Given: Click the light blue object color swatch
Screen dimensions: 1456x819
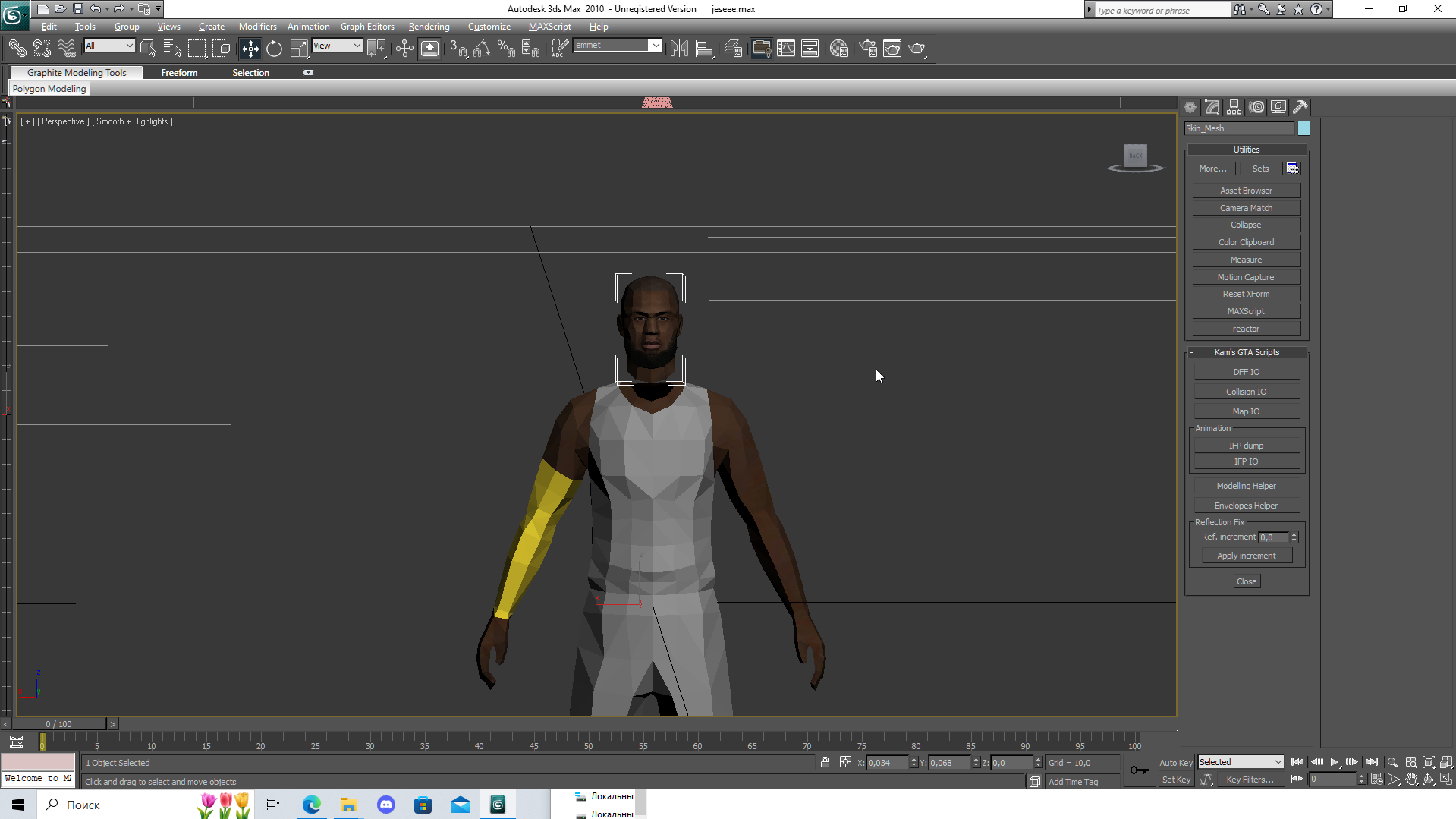Looking at the screenshot, I should coord(1303,128).
